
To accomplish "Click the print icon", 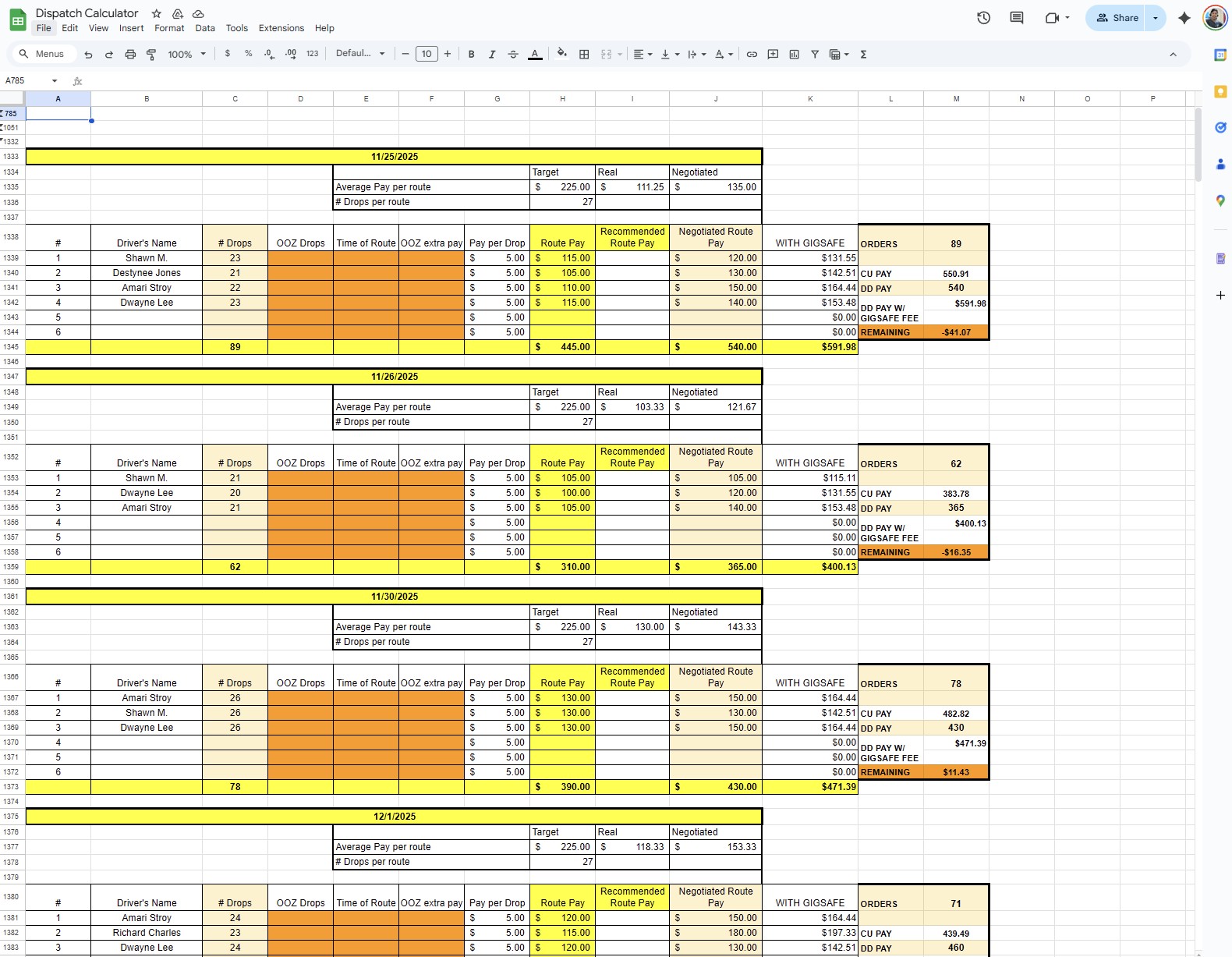I will pyautogui.click(x=130, y=55).
